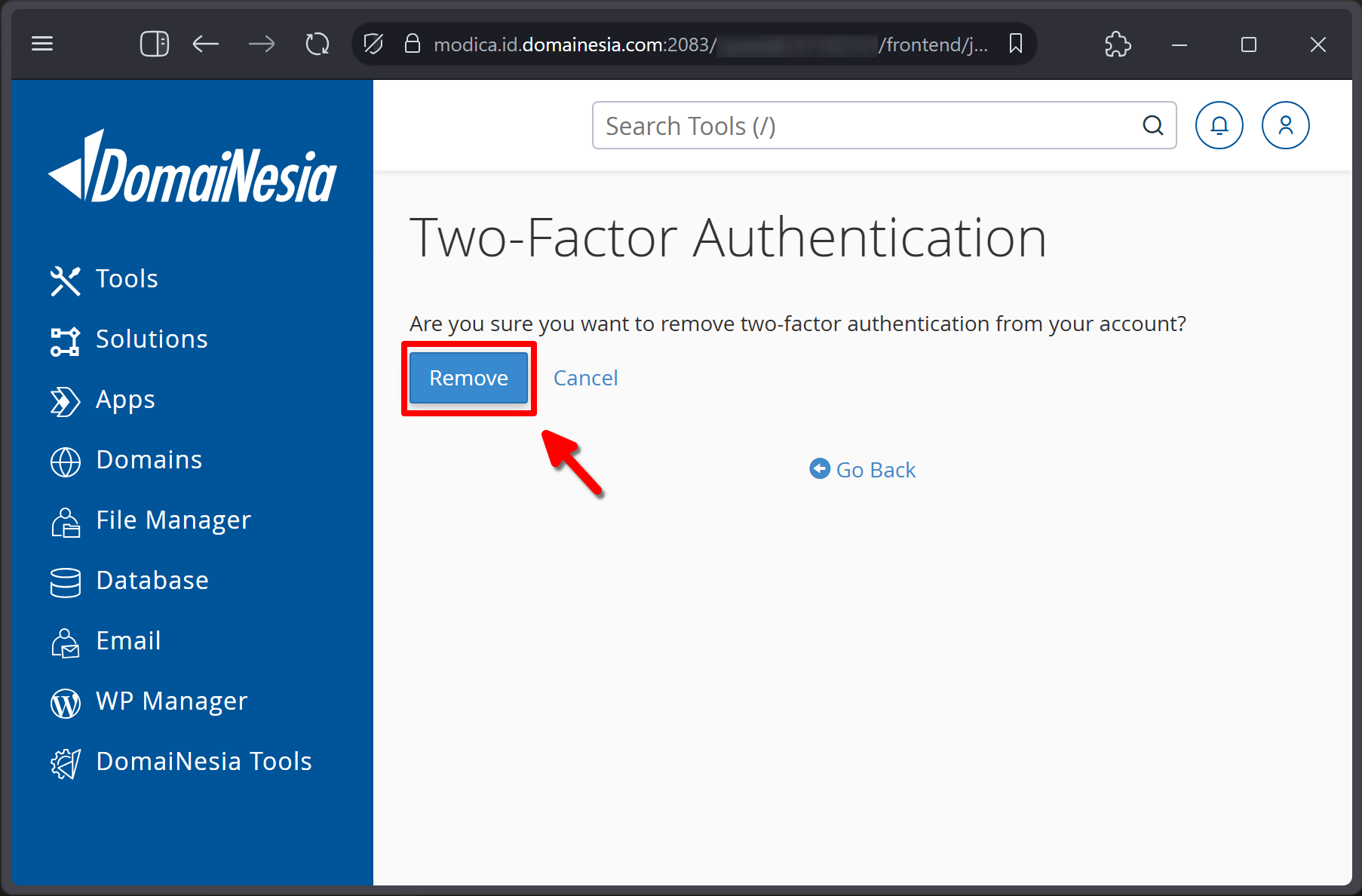
Task: Open the browser hamburger menu
Action: coord(42,44)
